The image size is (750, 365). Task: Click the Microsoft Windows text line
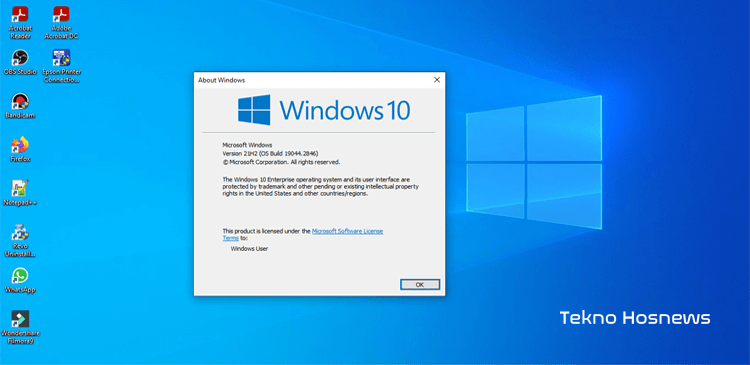[x=247, y=144]
